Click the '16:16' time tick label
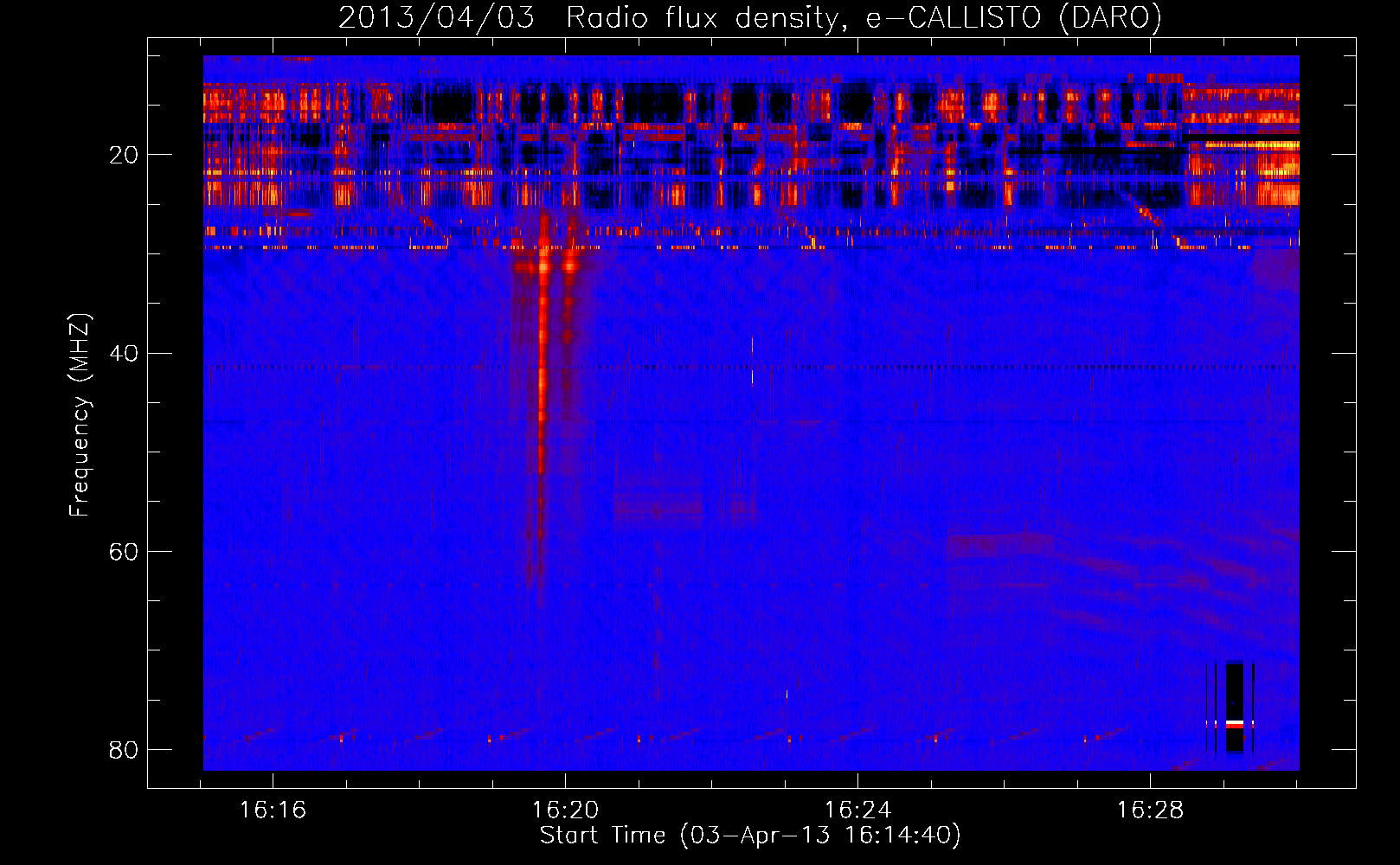 (x=273, y=810)
